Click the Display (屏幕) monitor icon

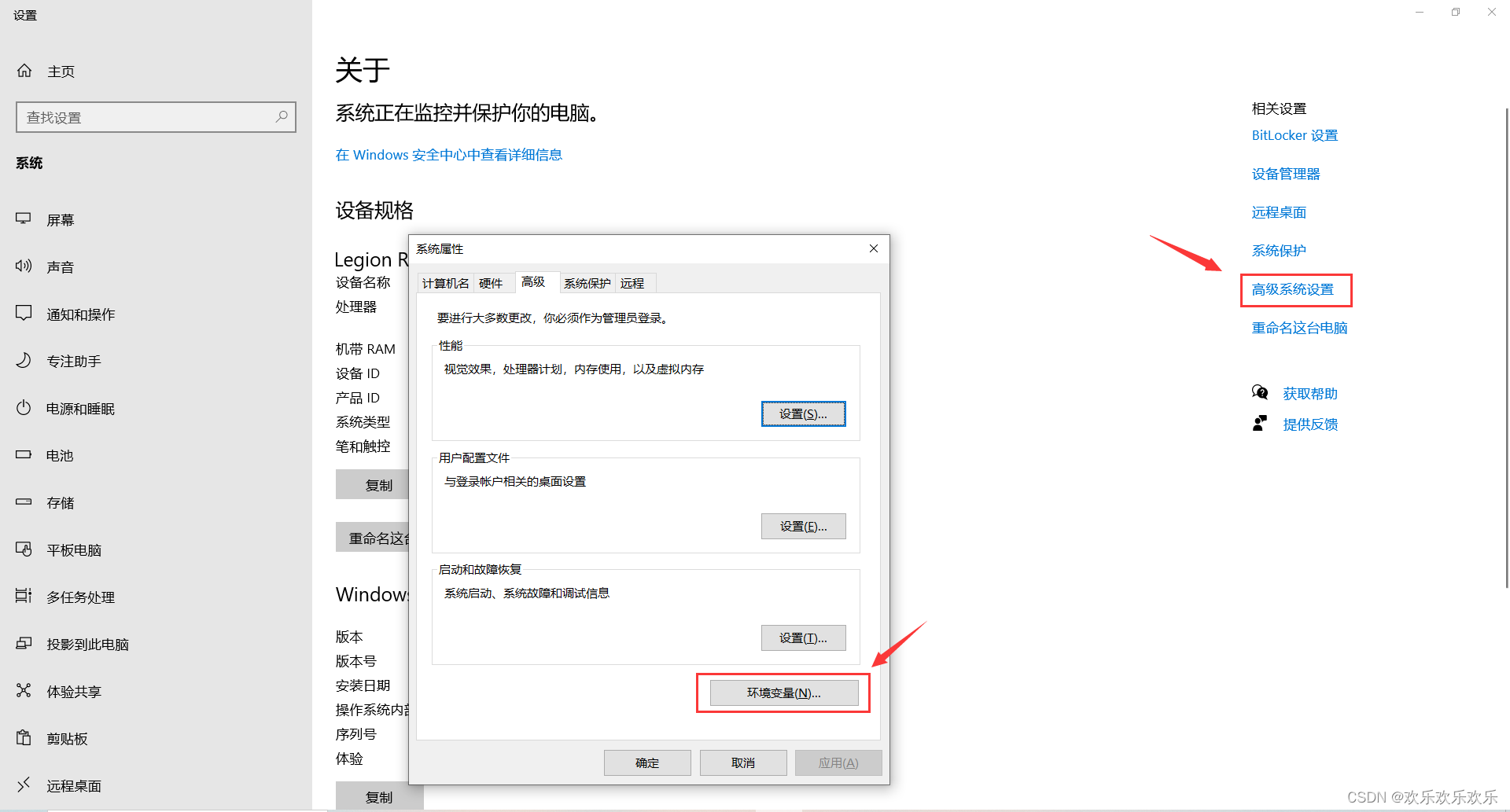[x=24, y=219]
